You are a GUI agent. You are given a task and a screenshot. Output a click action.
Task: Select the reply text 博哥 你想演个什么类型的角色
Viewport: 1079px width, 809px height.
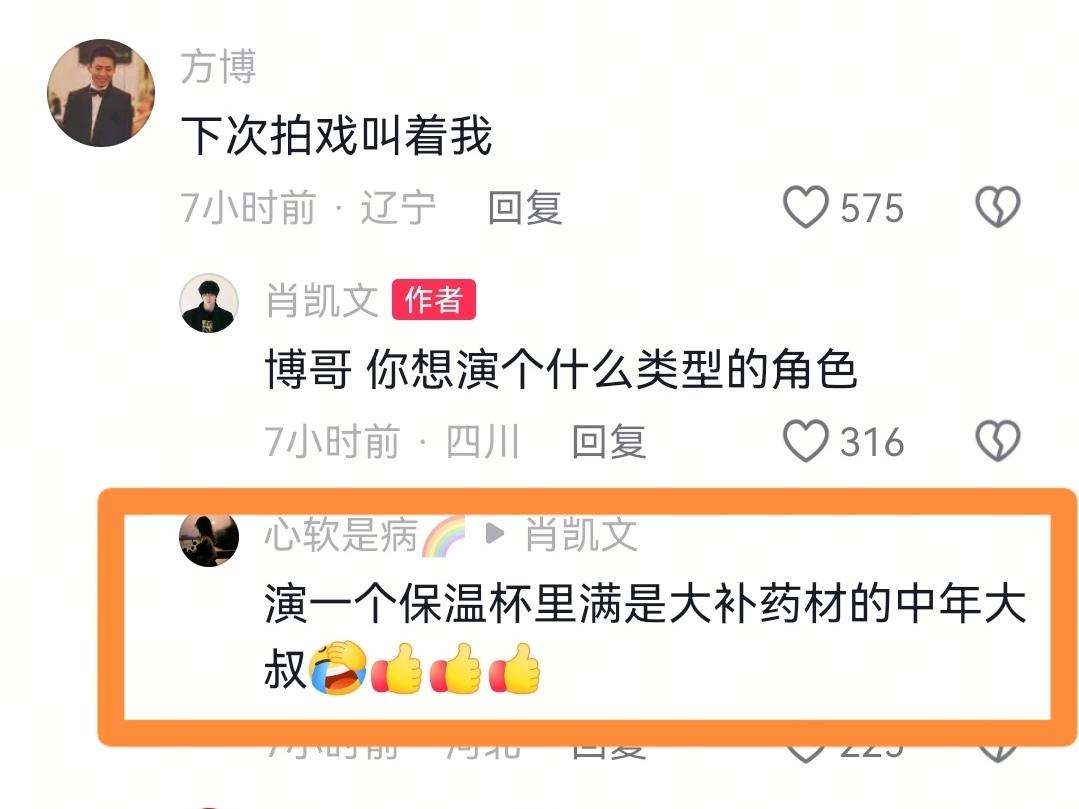561,369
